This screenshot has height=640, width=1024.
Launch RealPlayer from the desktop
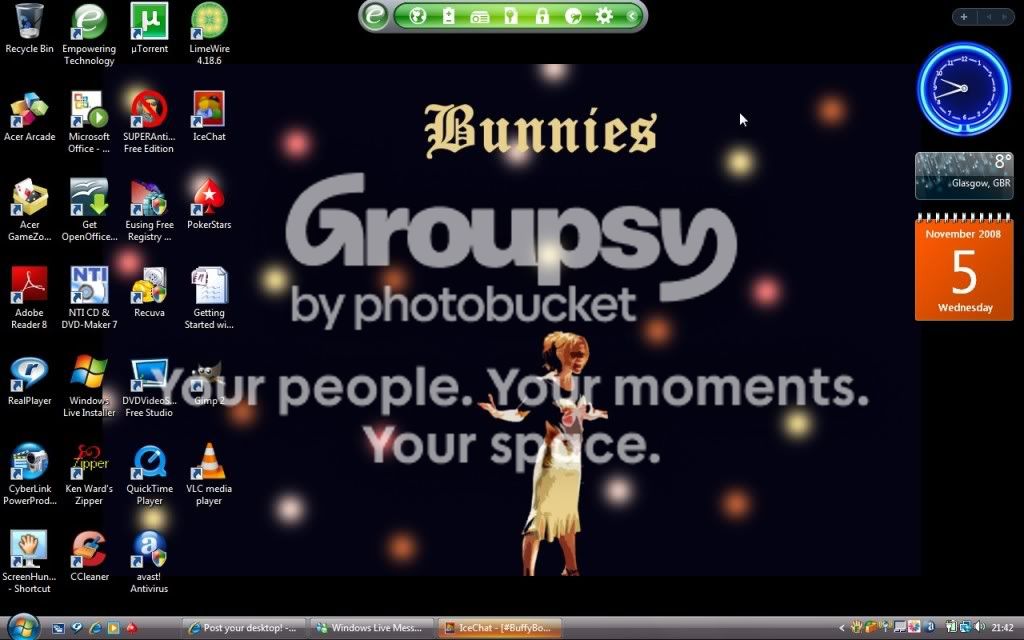(x=29, y=381)
